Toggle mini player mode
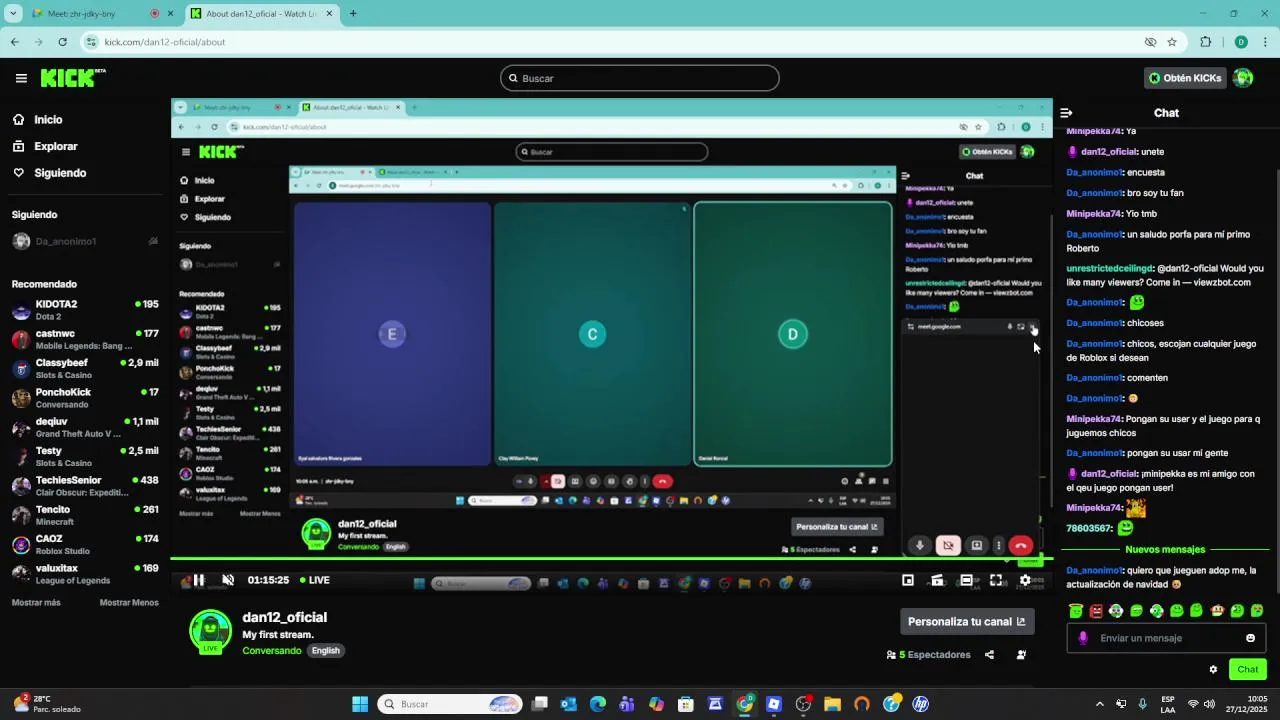 pos(908,580)
